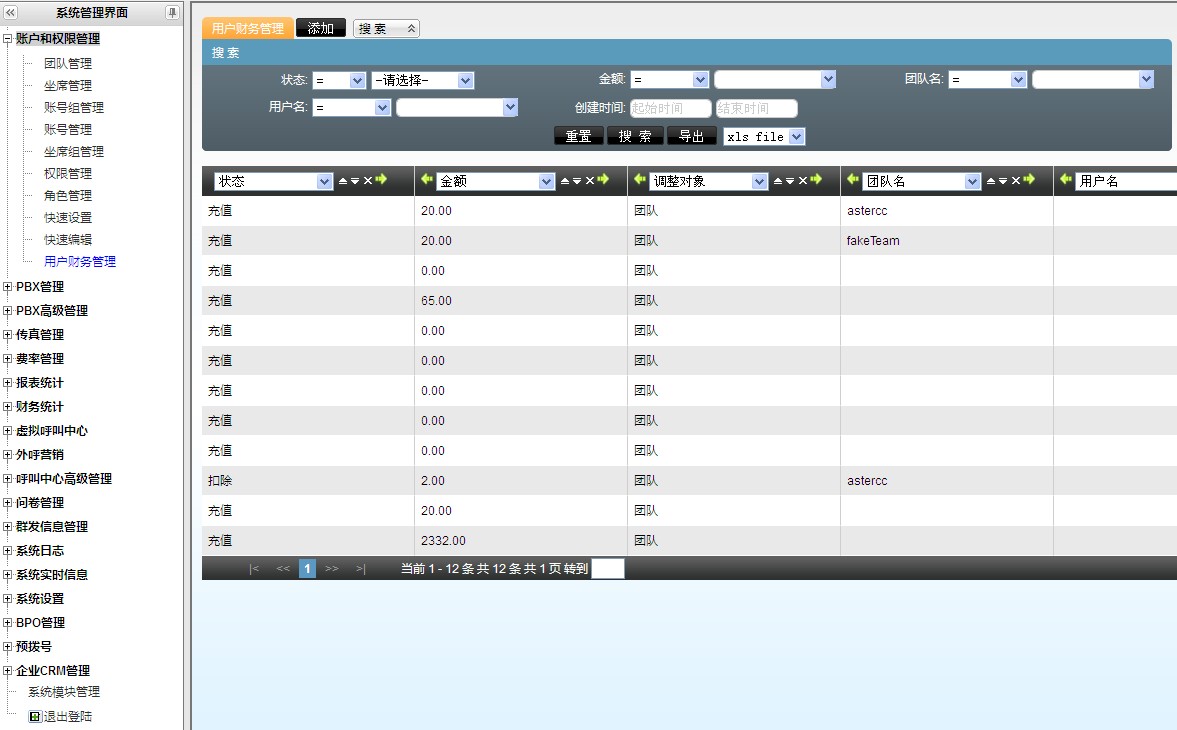Screen dimensions: 1177x730
Task: Move 用户名 column left with green arrow
Action: 1066,180
